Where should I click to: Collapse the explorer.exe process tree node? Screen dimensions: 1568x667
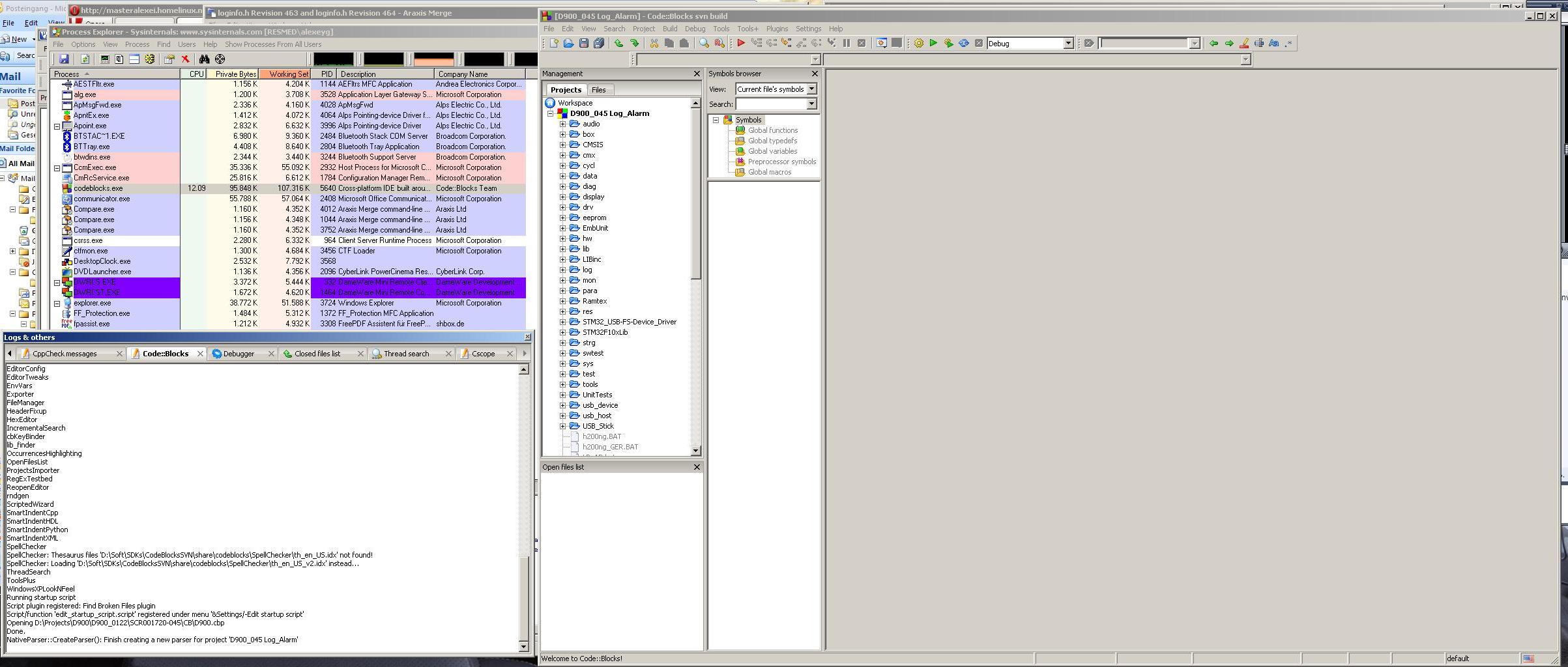pyautogui.click(x=57, y=304)
